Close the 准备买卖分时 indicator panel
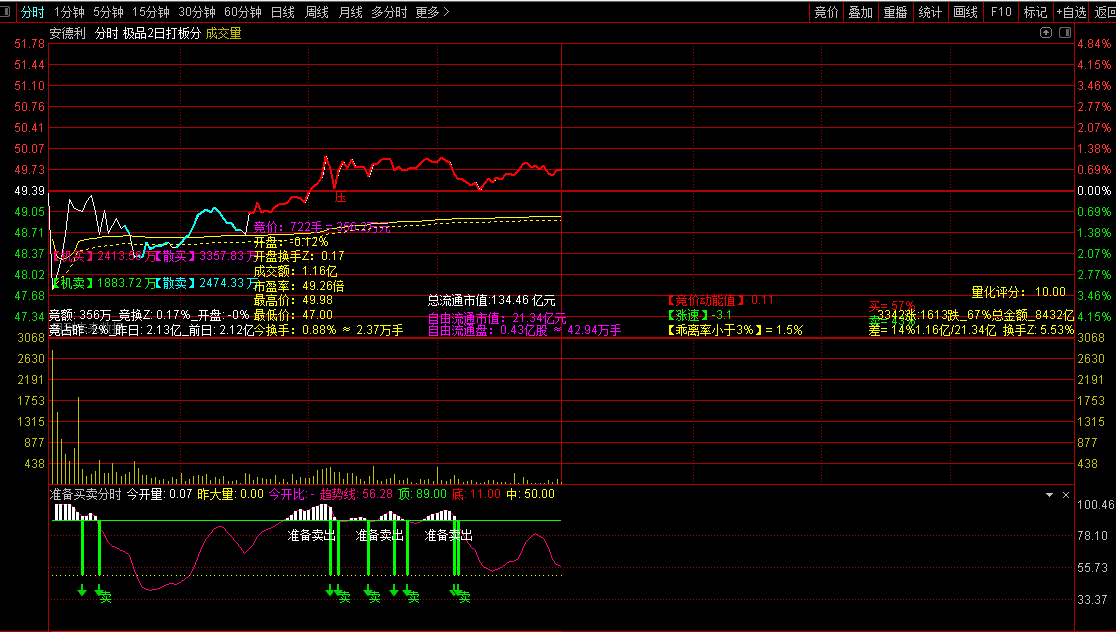The height and width of the screenshot is (632, 1116). [1065, 495]
